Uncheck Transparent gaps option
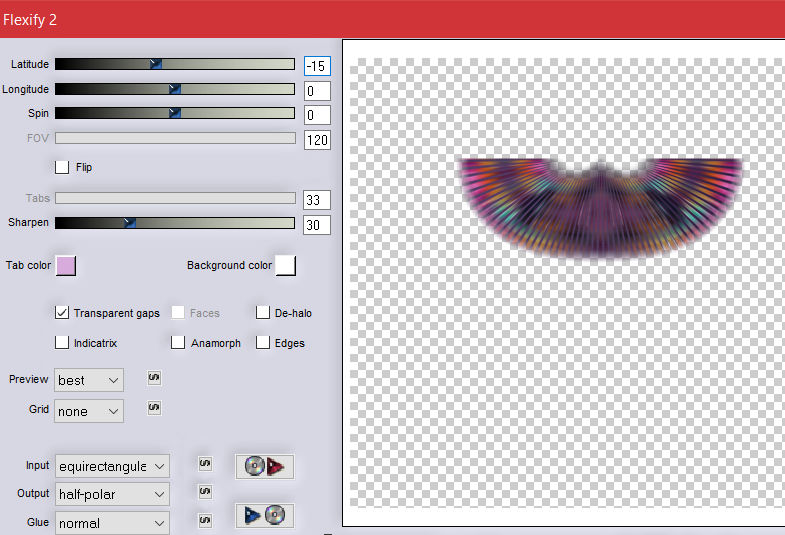This screenshot has height=535, width=785. (62, 313)
